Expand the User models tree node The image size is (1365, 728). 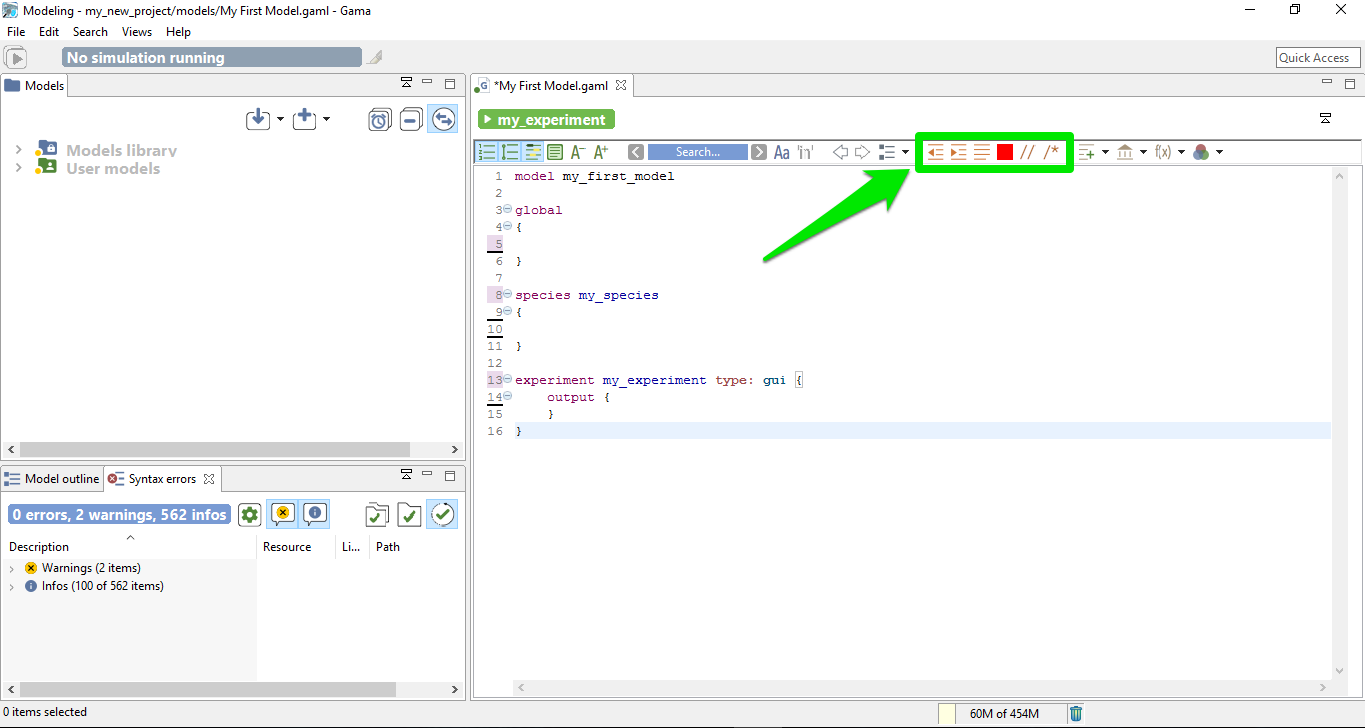[18, 168]
